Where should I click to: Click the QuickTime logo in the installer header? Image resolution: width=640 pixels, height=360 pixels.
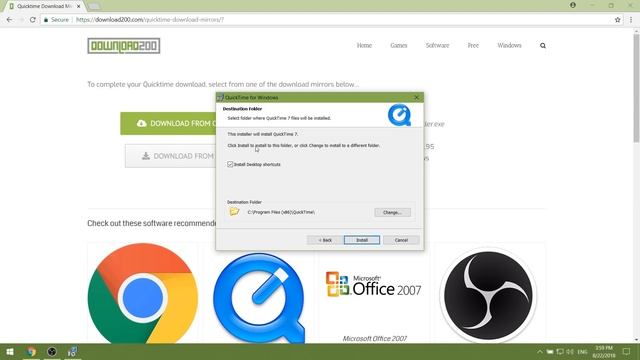(399, 115)
